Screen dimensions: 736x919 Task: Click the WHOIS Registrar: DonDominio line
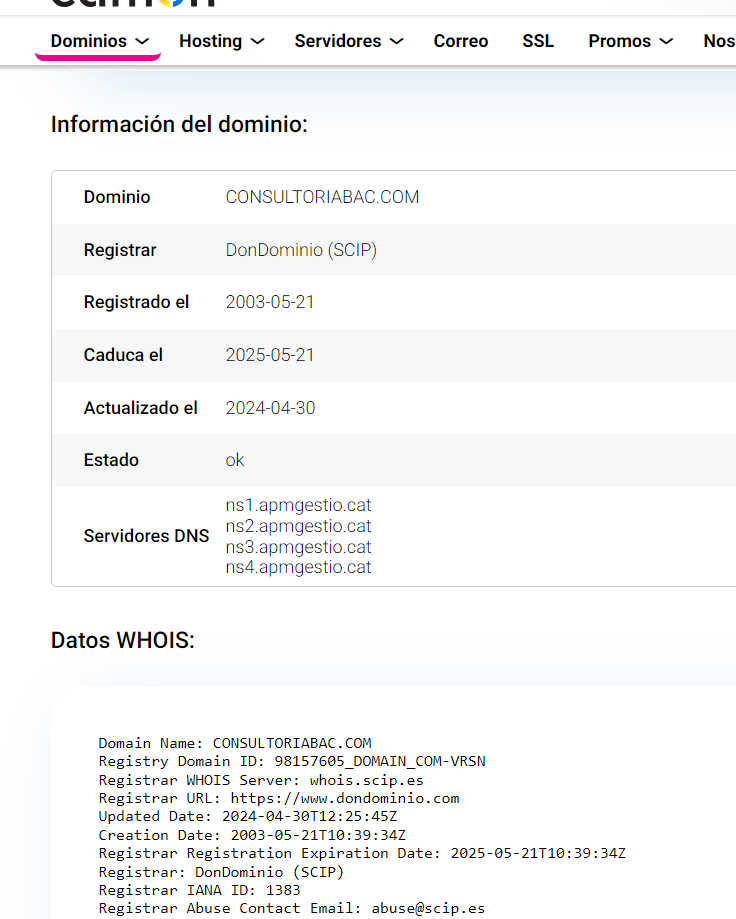221,872
